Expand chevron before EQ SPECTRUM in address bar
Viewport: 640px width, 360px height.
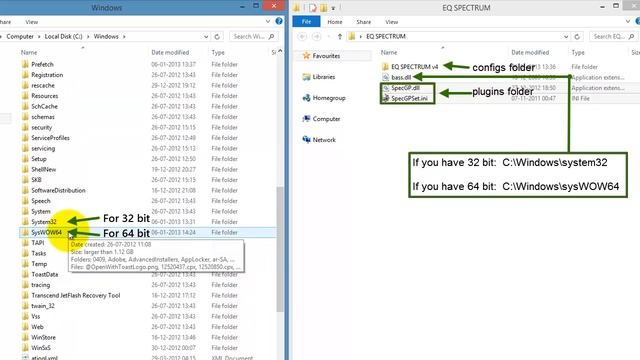click(361, 37)
